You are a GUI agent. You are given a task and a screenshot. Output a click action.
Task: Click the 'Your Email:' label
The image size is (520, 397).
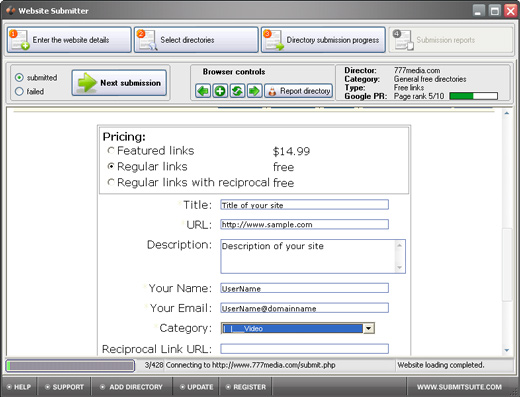[x=181, y=308]
